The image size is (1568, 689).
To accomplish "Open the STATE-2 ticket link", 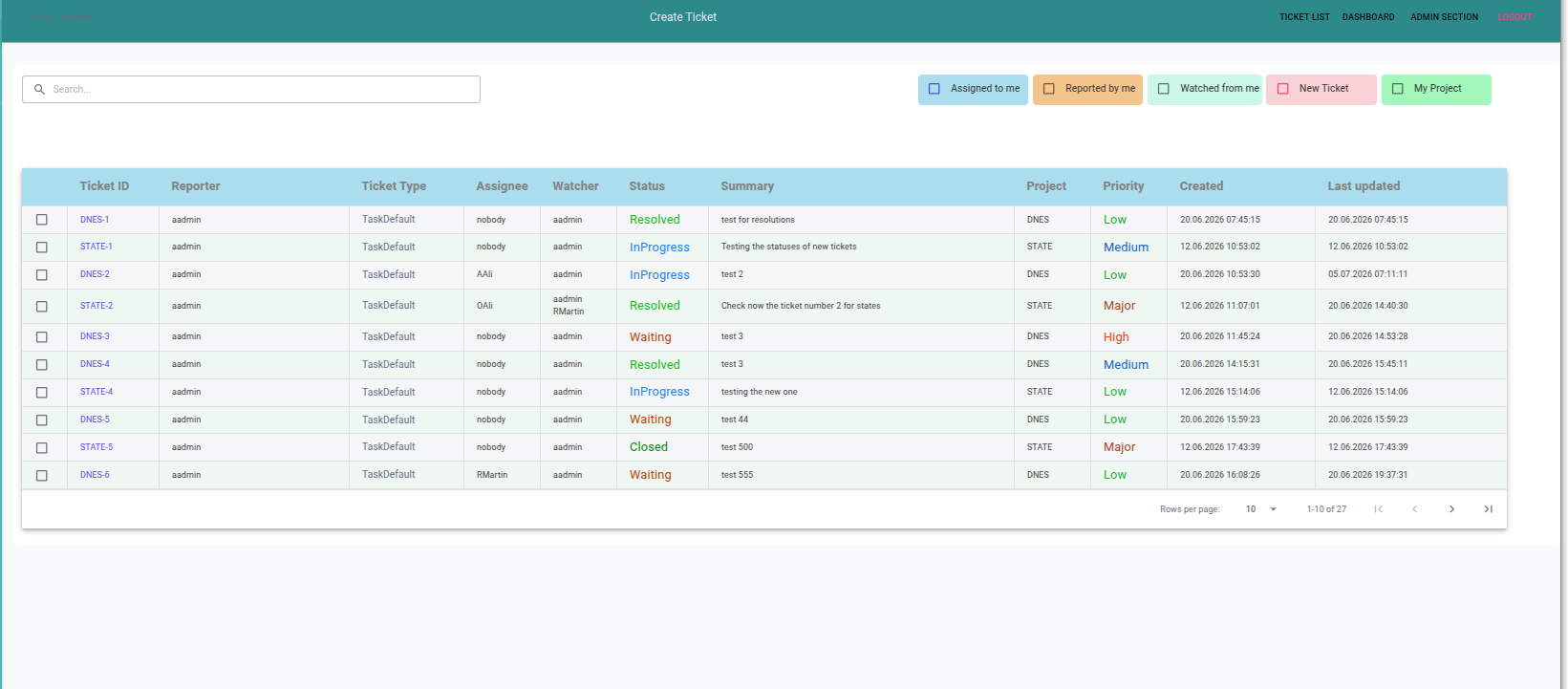I will pos(97,306).
